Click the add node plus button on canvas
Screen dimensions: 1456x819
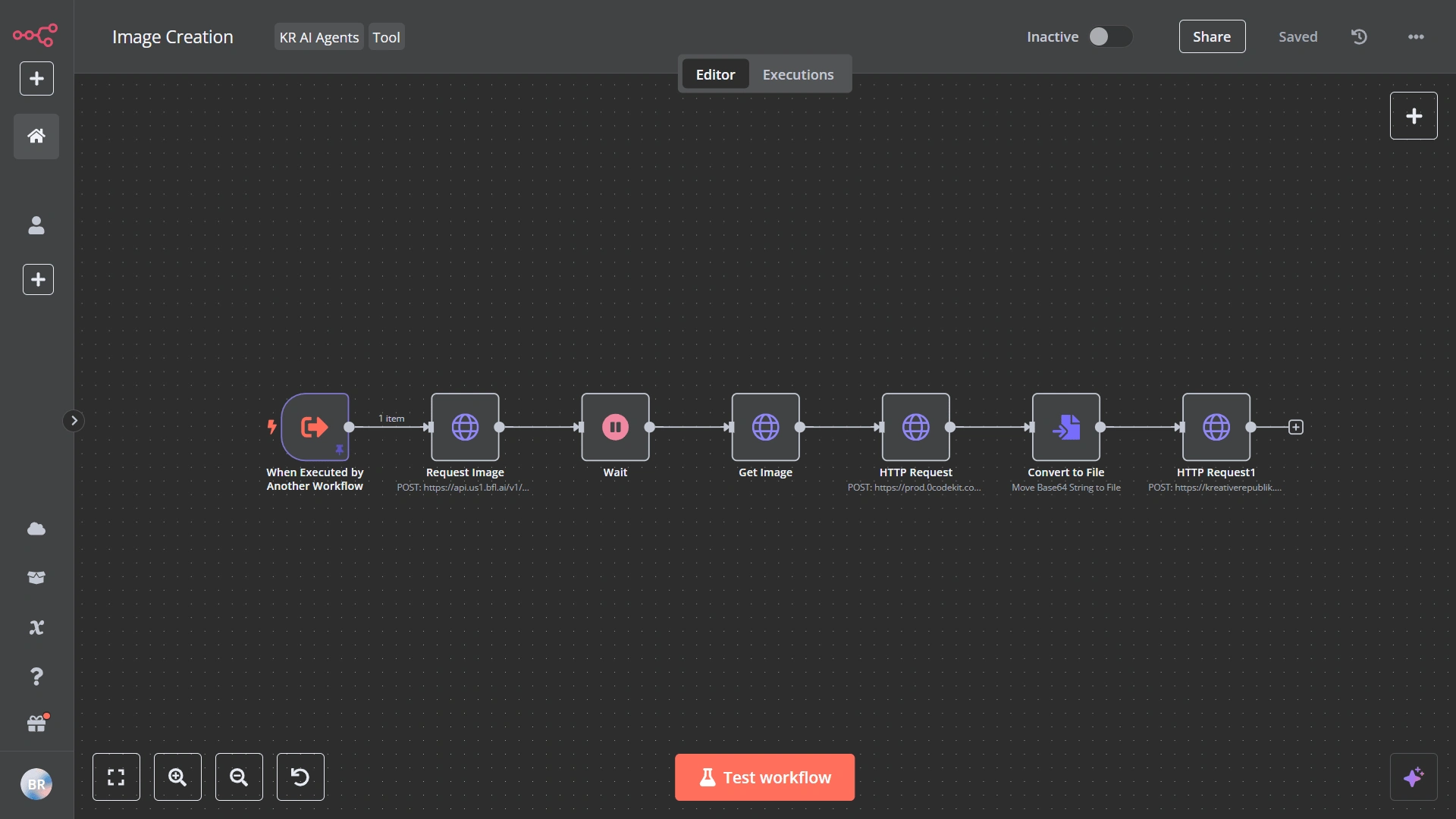(1414, 115)
